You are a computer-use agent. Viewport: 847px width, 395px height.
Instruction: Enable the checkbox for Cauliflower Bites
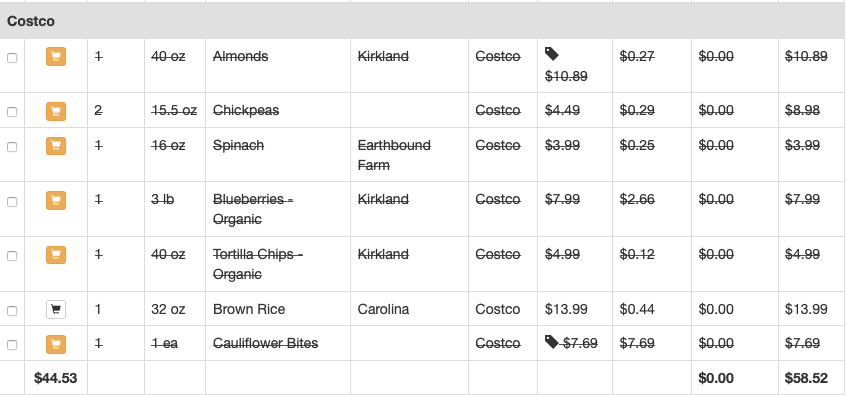click(12, 345)
